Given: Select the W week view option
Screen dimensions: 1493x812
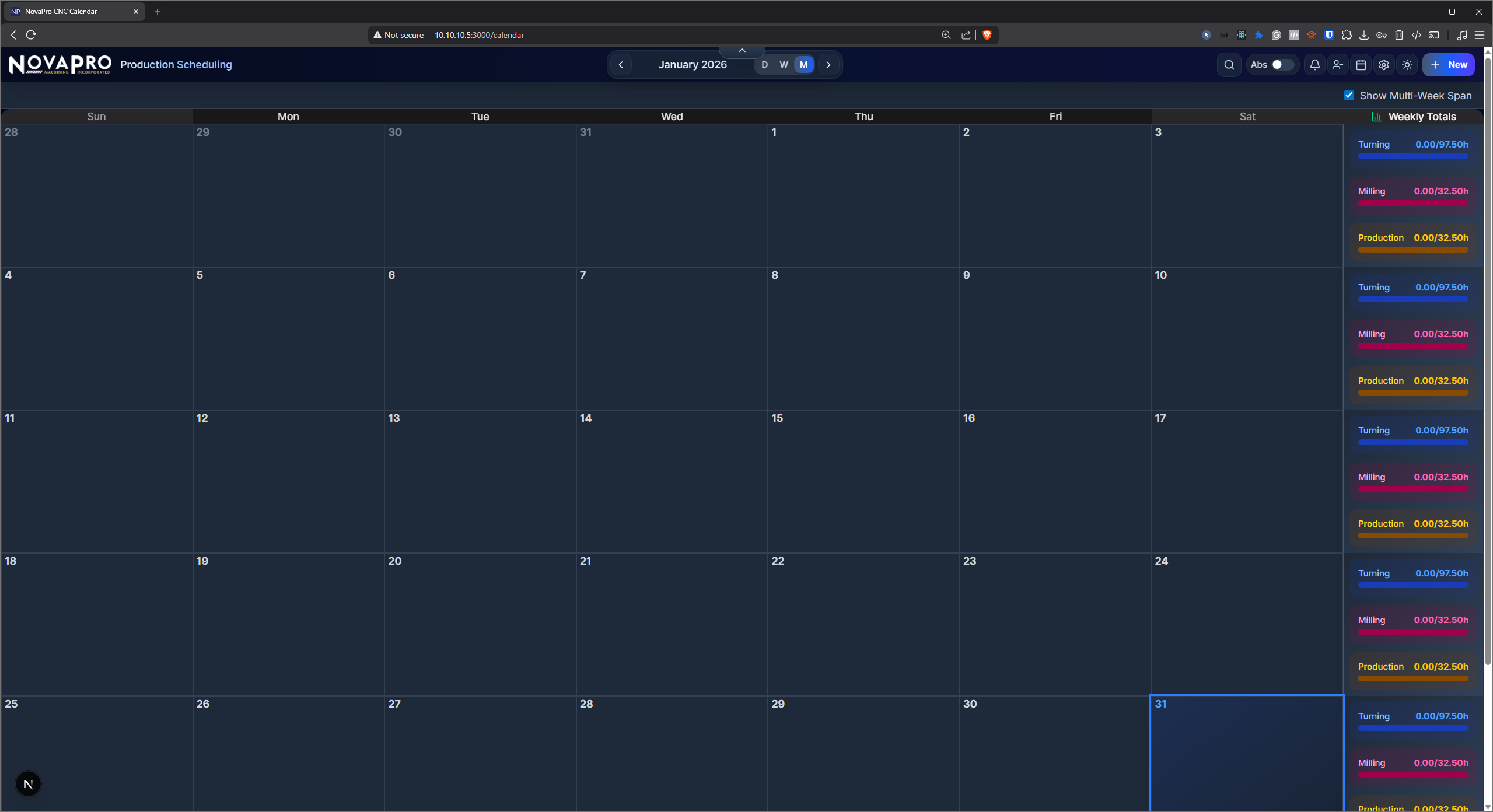Looking at the screenshot, I should [x=784, y=64].
